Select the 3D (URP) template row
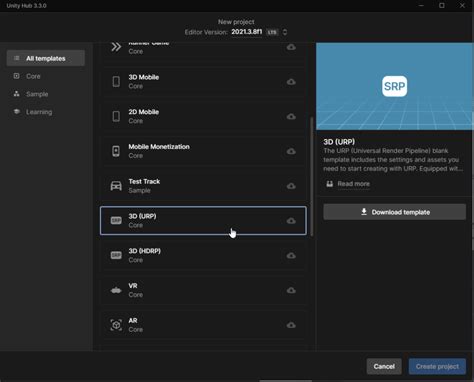 [203, 221]
